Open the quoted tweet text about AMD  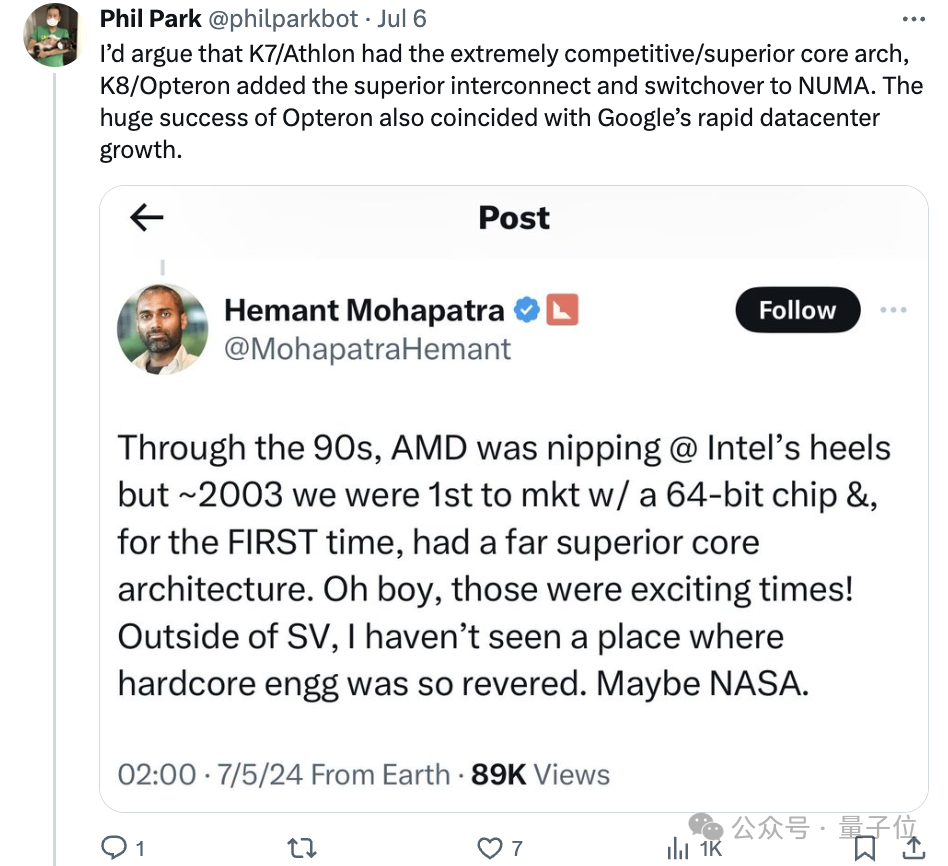(x=500, y=565)
